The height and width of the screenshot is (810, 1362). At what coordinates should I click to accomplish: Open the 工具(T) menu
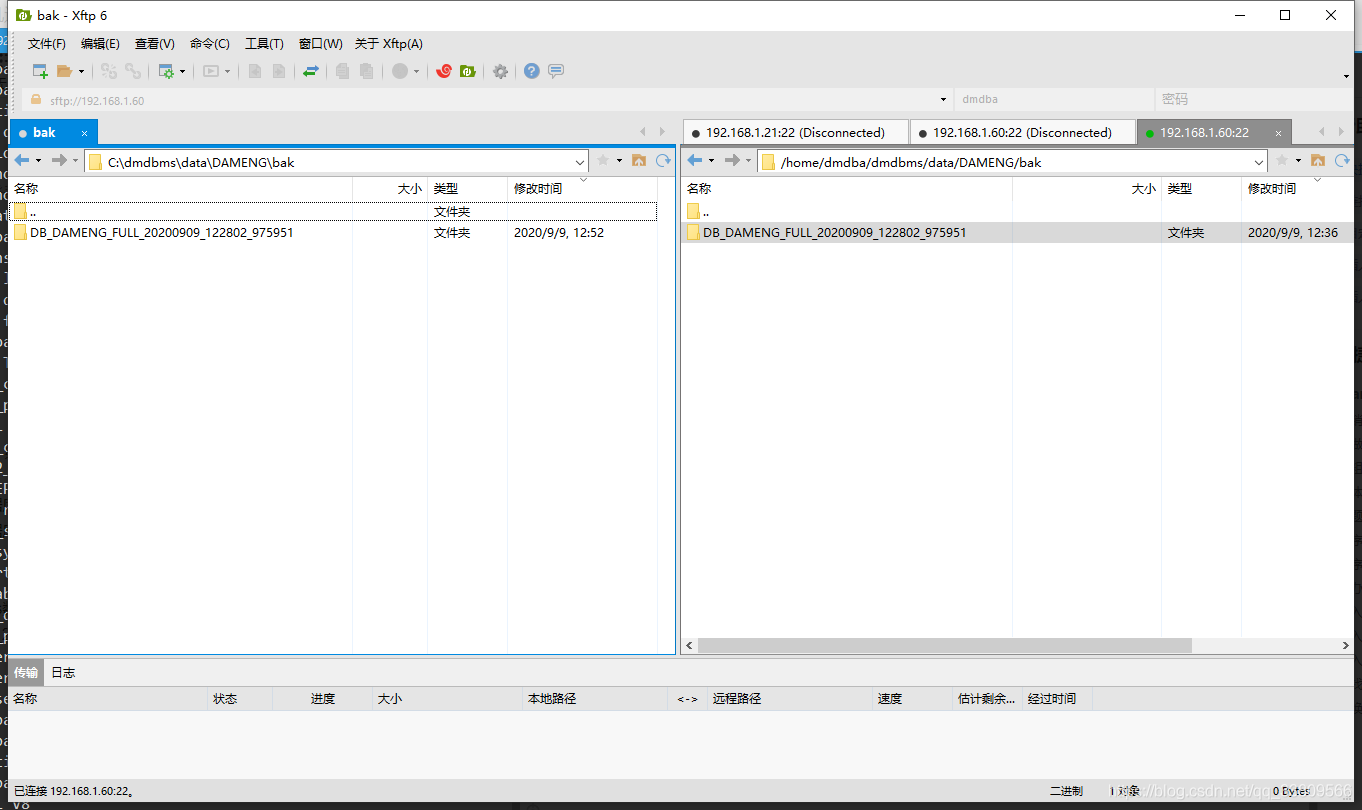264,44
